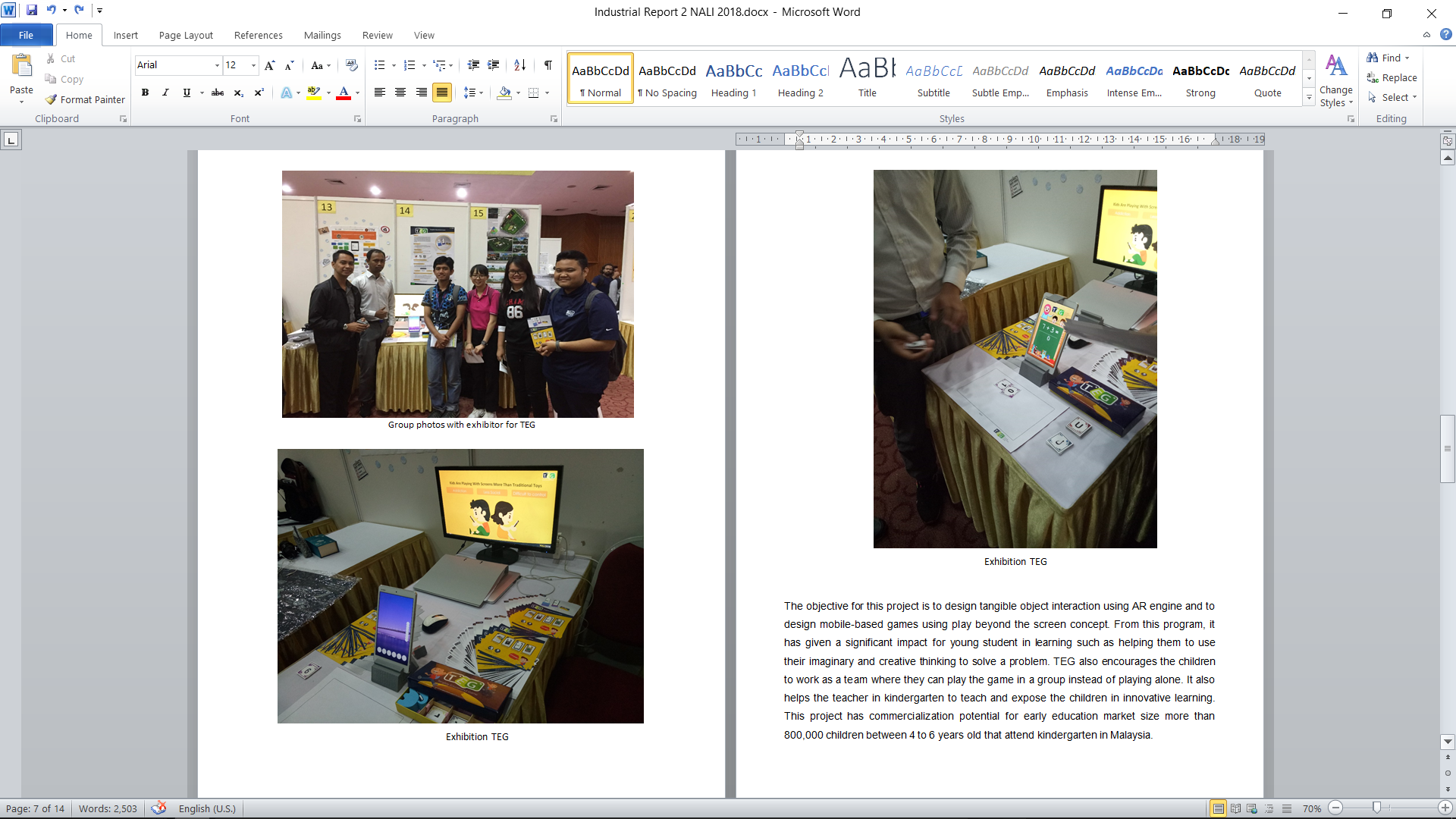Toggle Show/Hide paragraph marks icon

548,65
